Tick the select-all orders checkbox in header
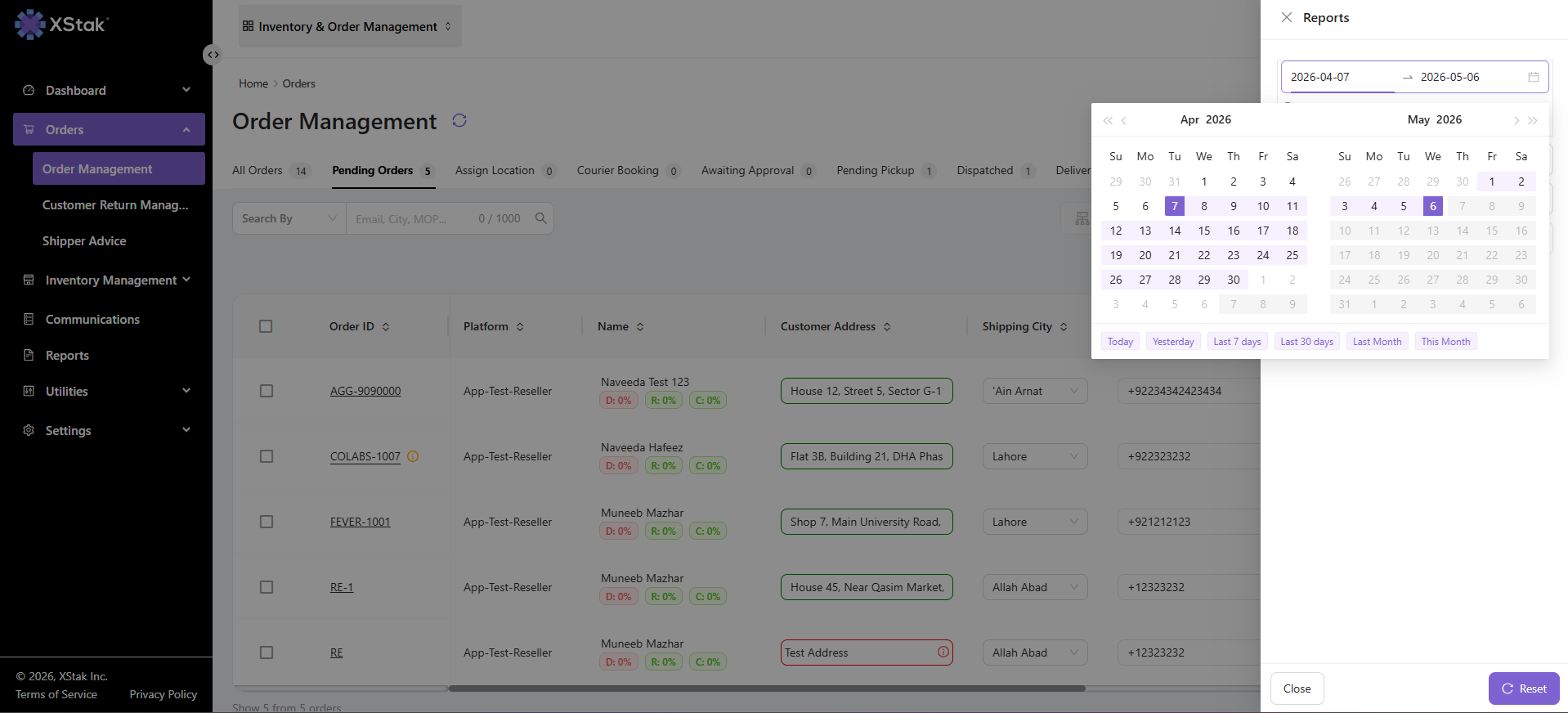 pos(266,326)
